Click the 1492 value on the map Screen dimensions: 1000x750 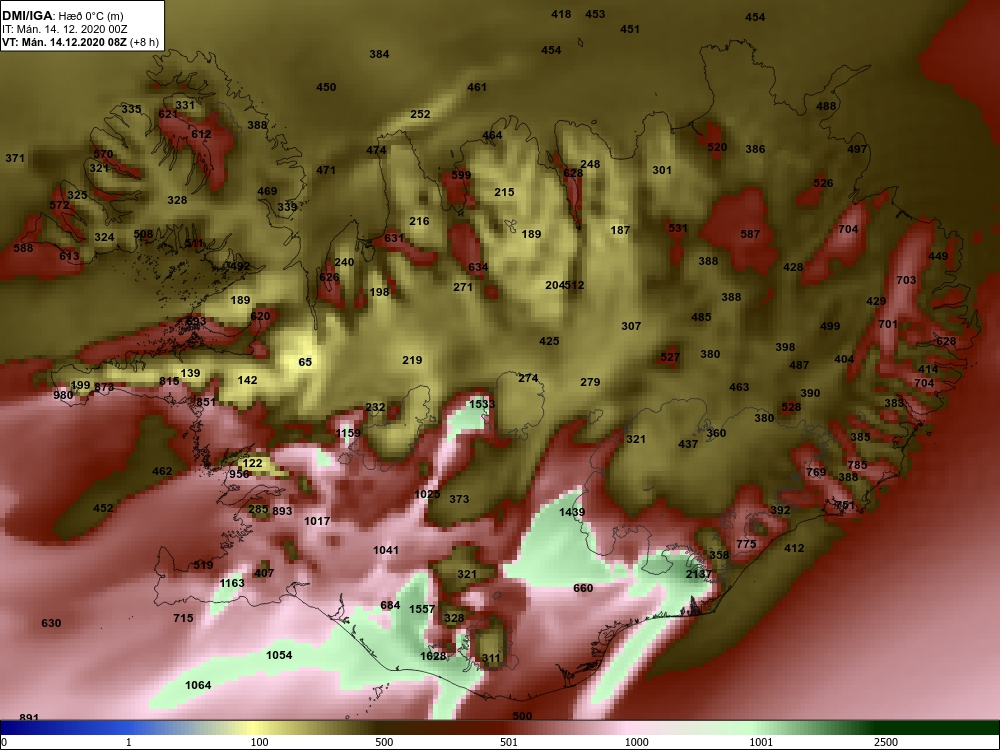[x=238, y=266]
